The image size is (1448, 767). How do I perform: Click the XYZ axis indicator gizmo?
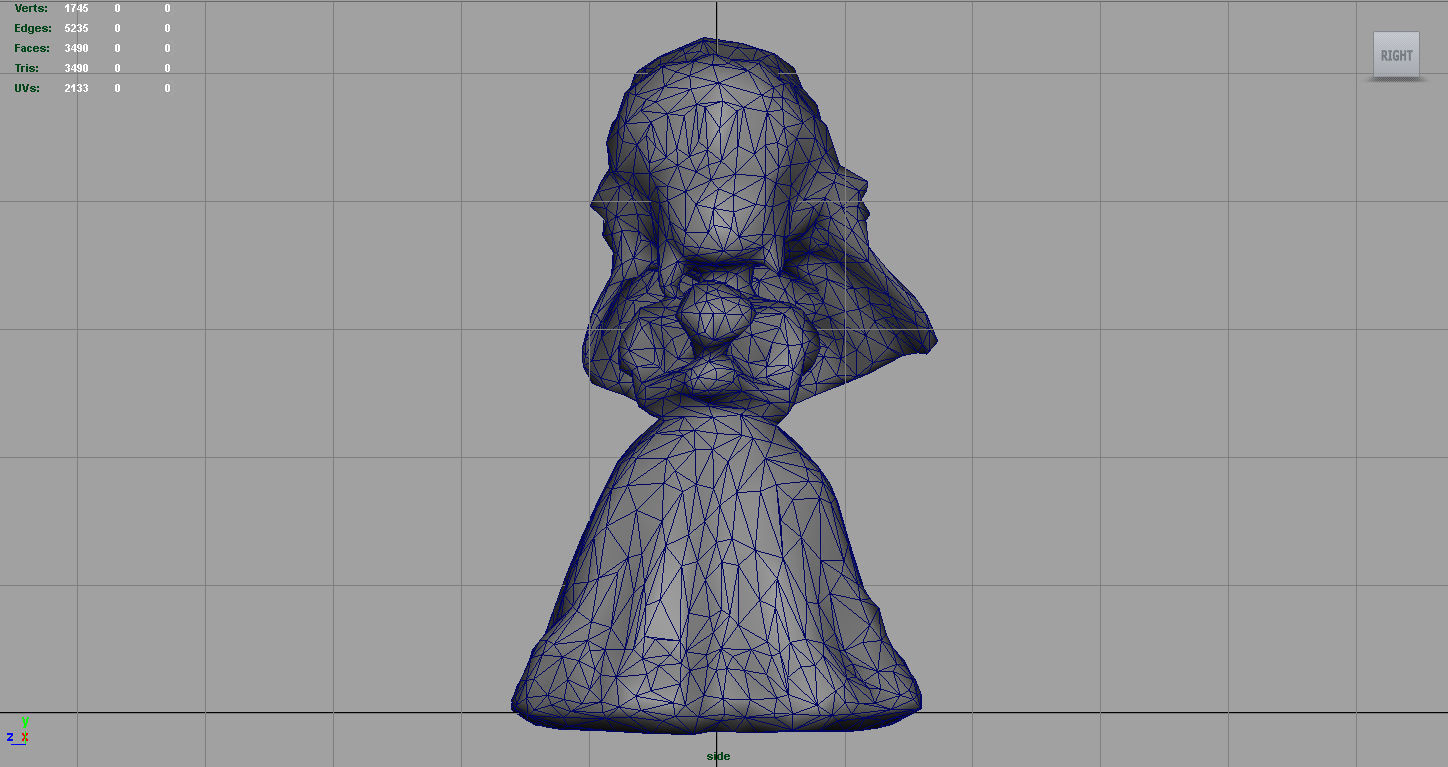[18, 732]
